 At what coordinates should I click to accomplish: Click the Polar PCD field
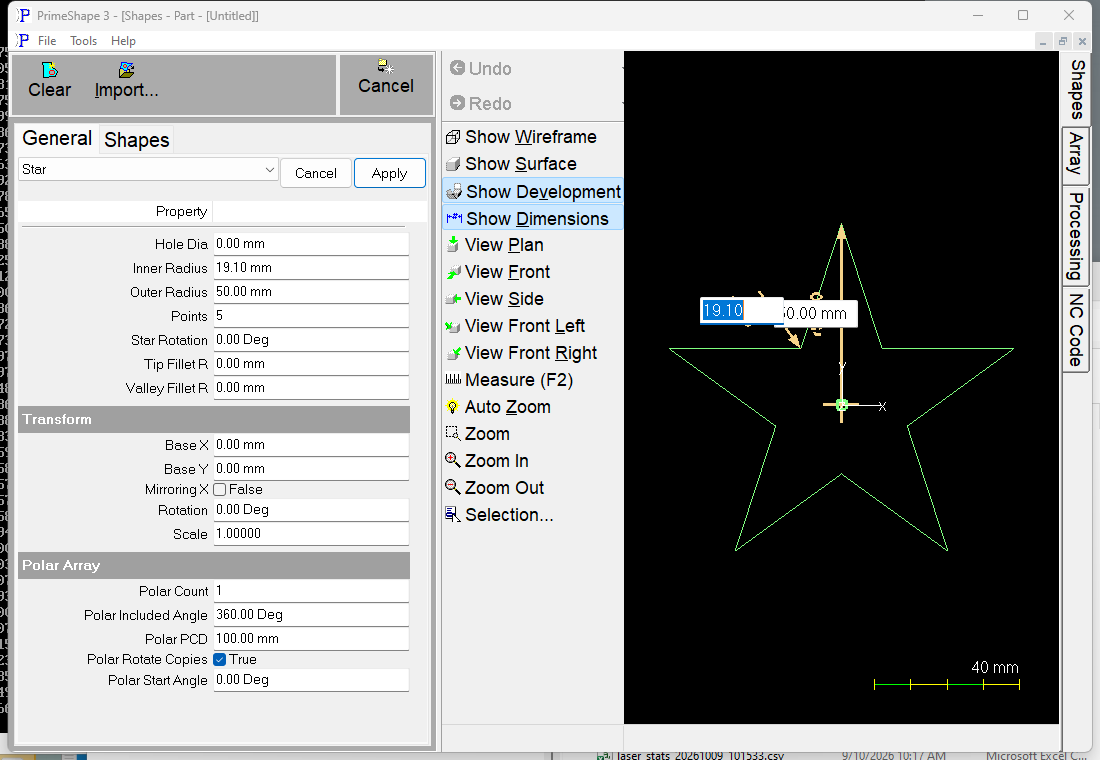pyautogui.click(x=311, y=639)
